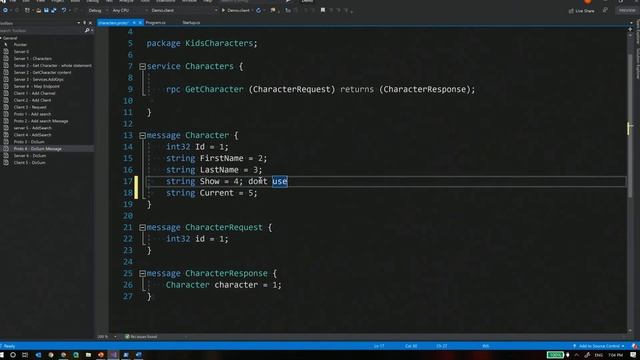Screen dimensions: 640x360
Task: Click the feedback icon next to Live Share
Action: point(605,10)
